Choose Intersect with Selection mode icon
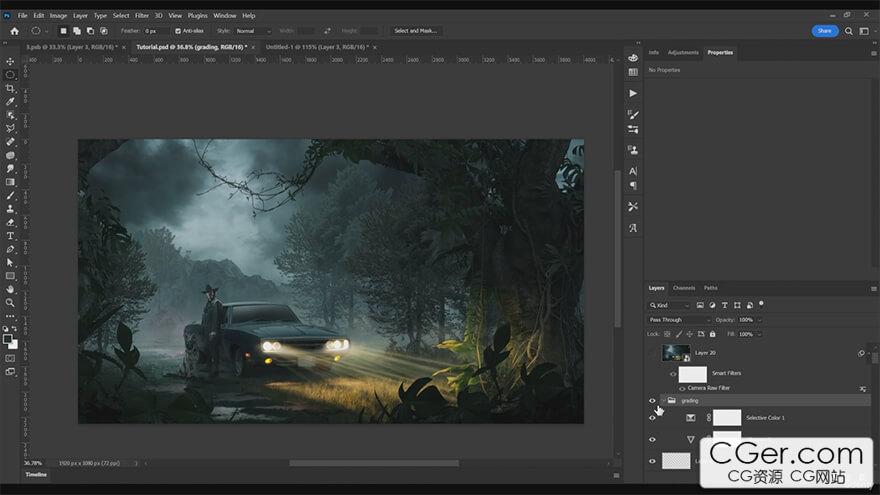This screenshot has height=495, width=880. click(x=104, y=31)
